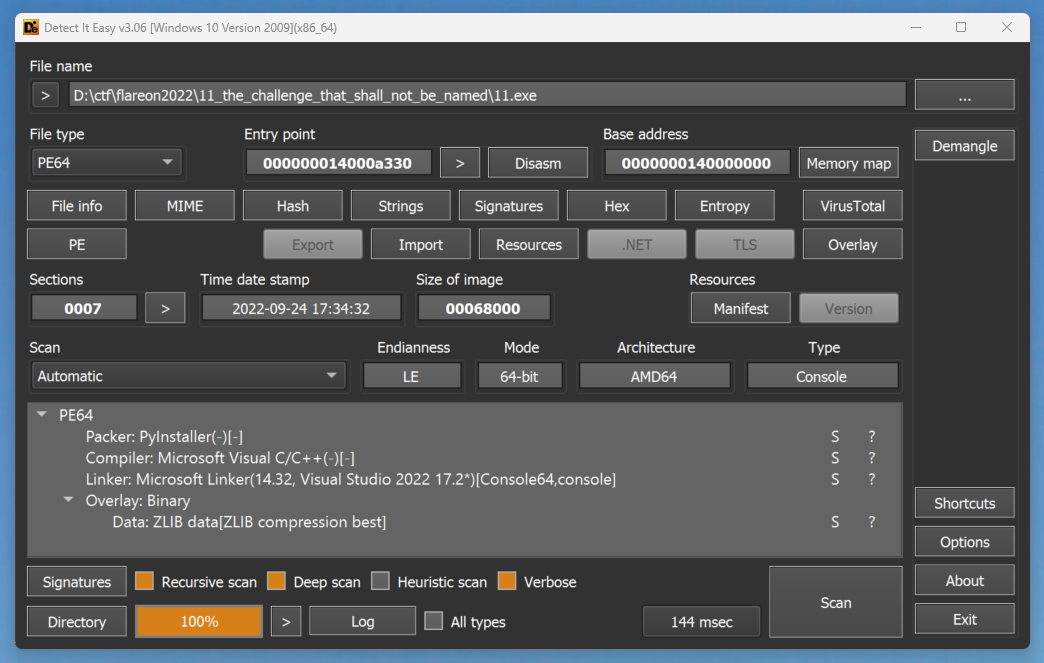The width and height of the screenshot is (1044, 663).
Task: Click the question mark on the Linker row
Action: 871,480
